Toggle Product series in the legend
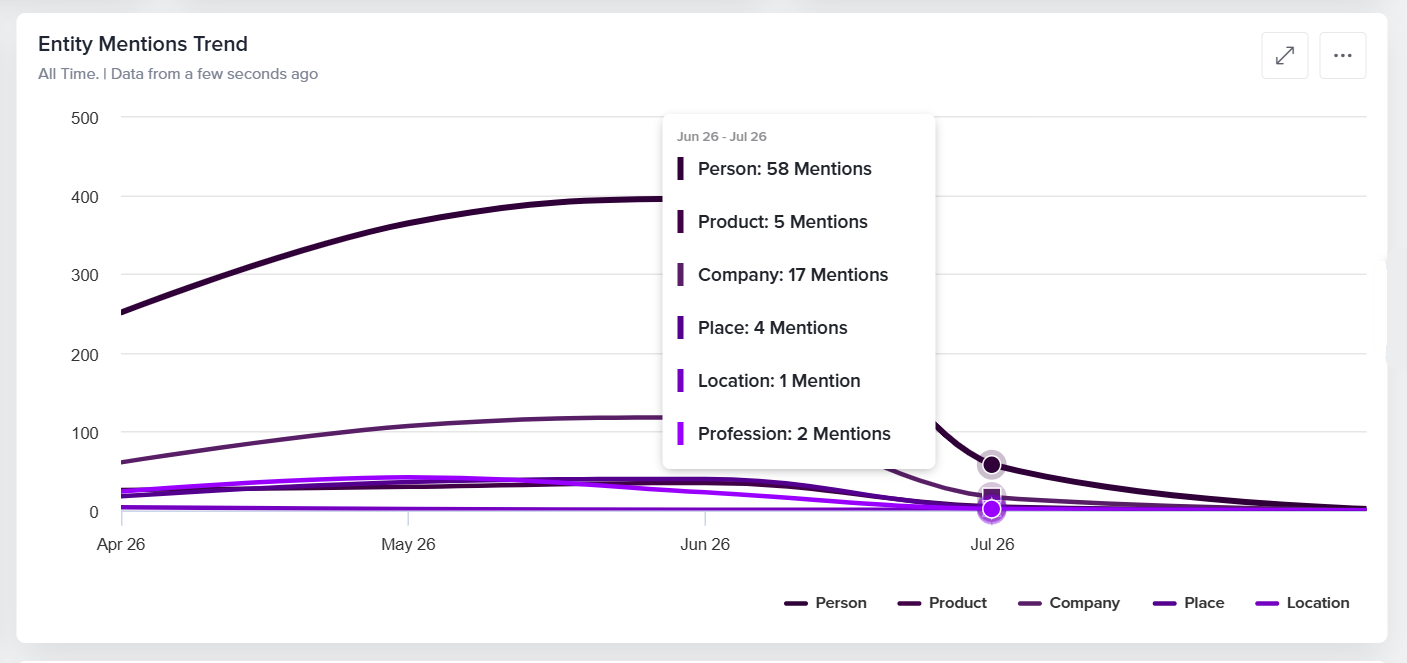This screenshot has width=1407, height=663. point(942,603)
